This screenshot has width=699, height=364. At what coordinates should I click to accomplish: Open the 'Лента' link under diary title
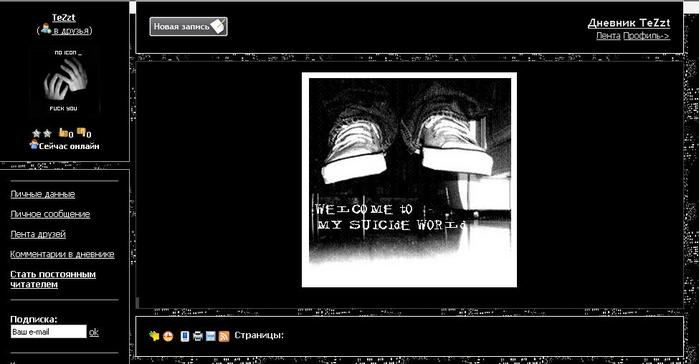(608, 36)
